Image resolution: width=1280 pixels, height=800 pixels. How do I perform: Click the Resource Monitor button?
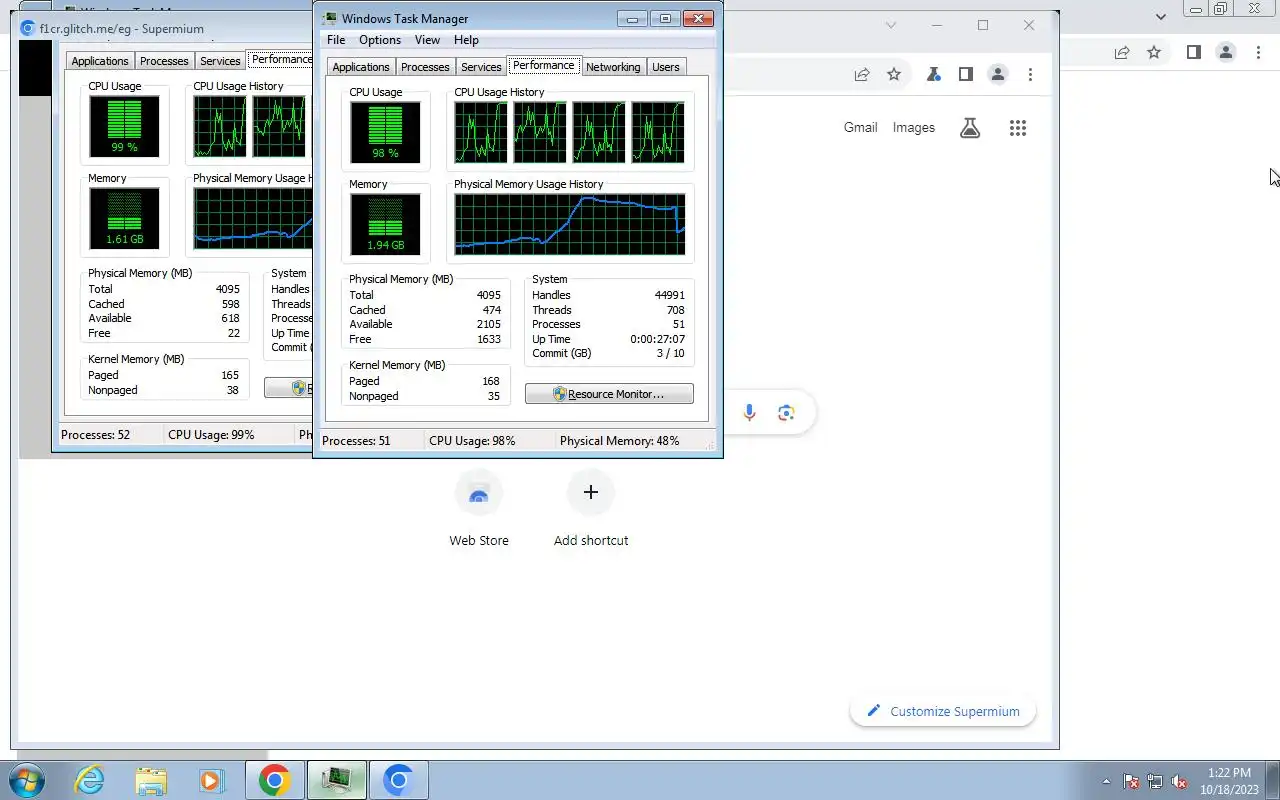tap(609, 394)
